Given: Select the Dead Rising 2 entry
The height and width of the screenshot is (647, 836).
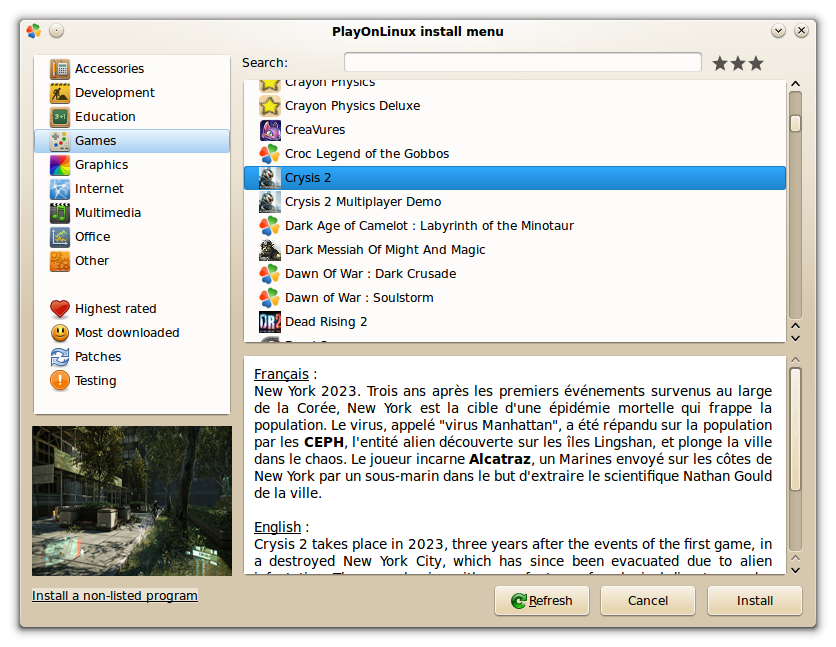Looking at the screenshot, I should tap(515, 322).
